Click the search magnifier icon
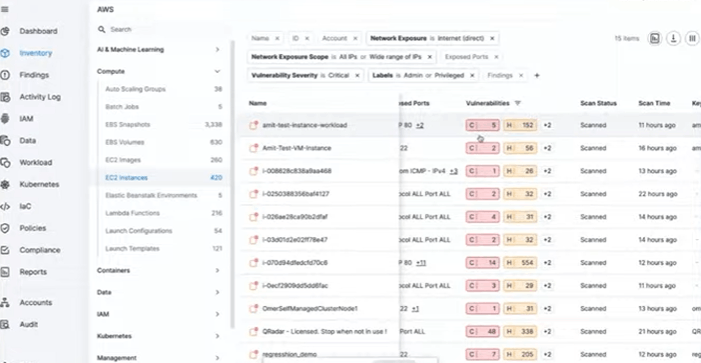 coord(102,30)
